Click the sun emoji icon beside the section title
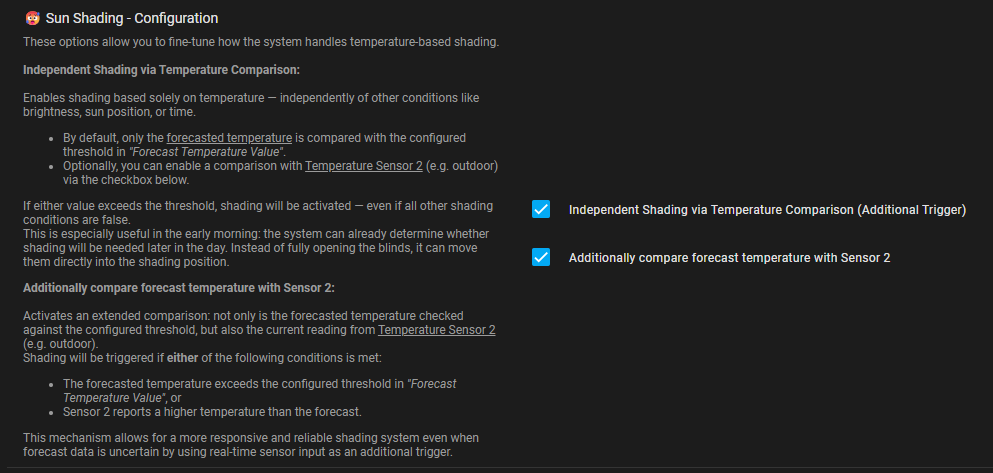The width and height of the screenshot is (993, 473). point(32,18)
